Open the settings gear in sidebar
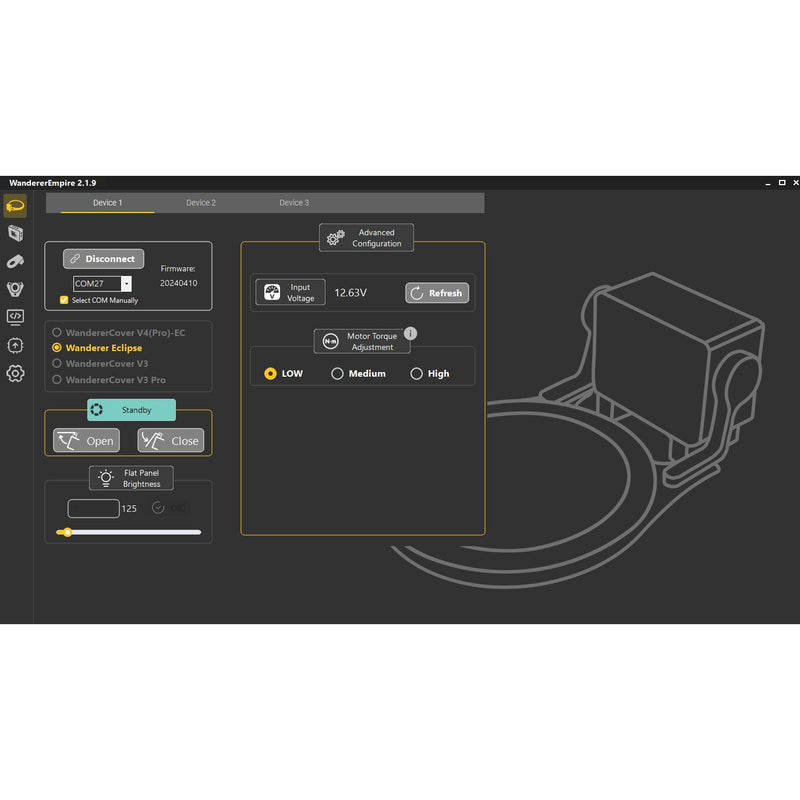Viewport: 800px width, 800px height. [15, 373]
